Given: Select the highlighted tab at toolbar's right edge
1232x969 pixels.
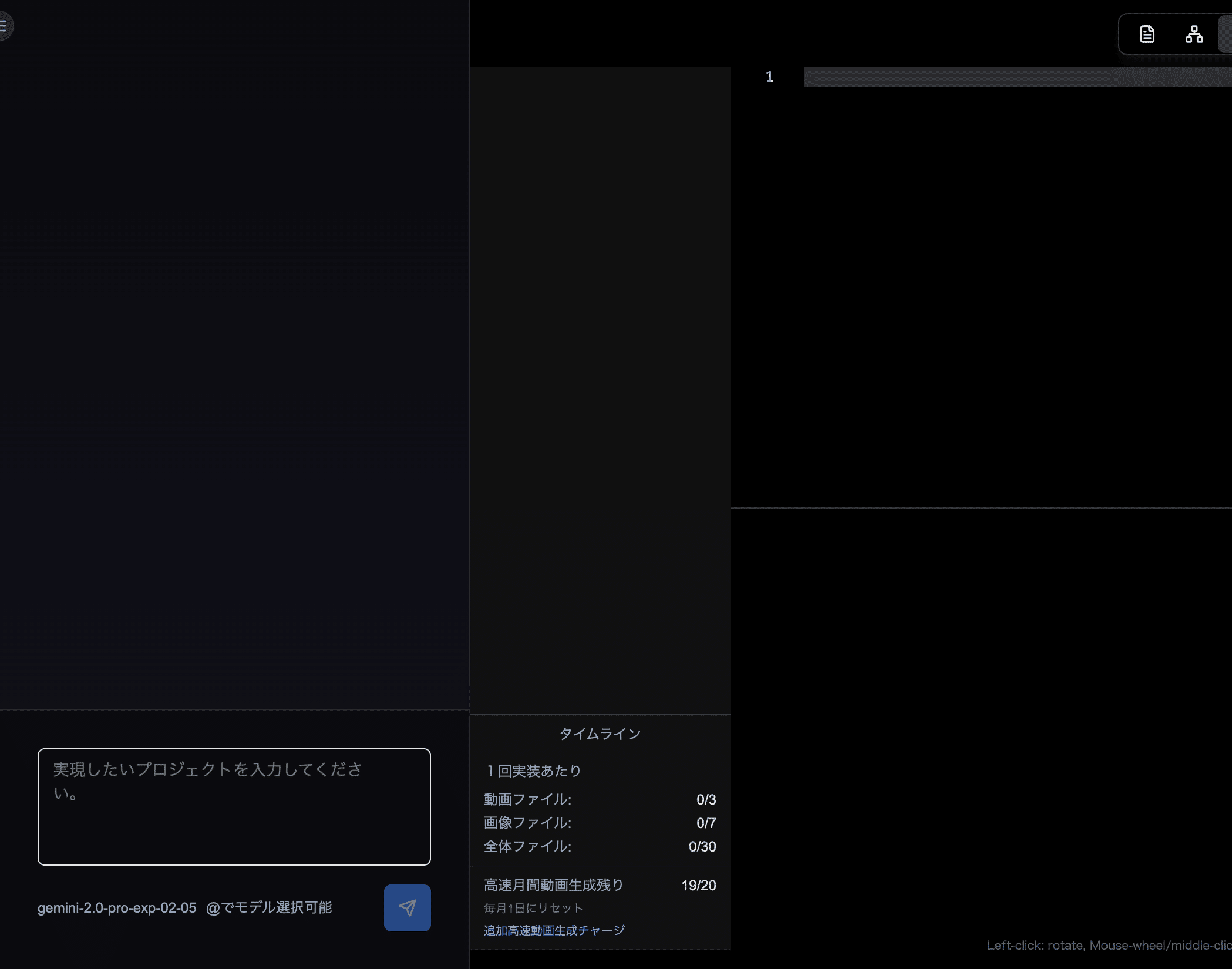Looking at the screenshot, I should point(1226,34).
